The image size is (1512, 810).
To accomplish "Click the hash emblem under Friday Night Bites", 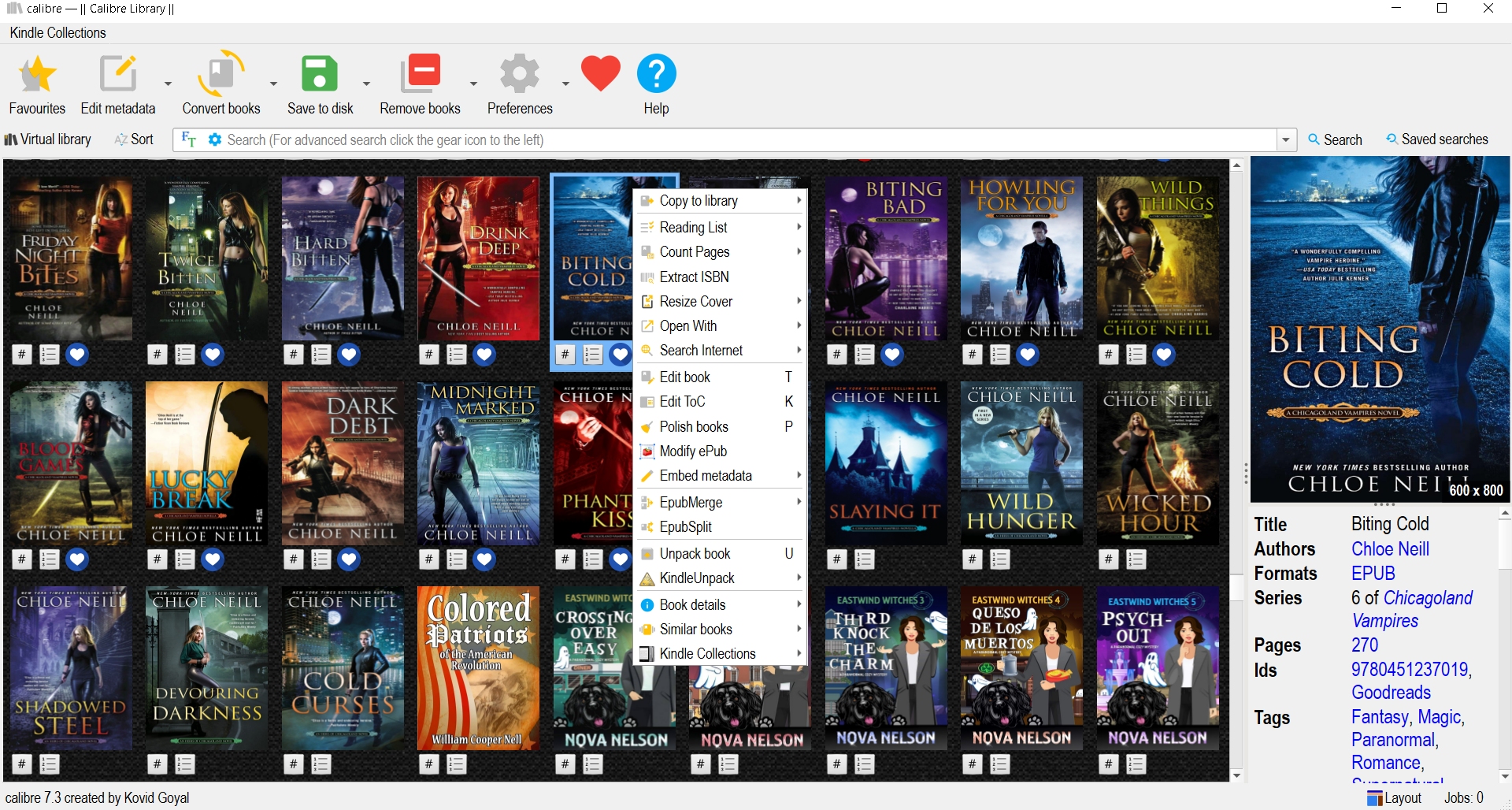I will pyautogui.click(x=22, y=355).
